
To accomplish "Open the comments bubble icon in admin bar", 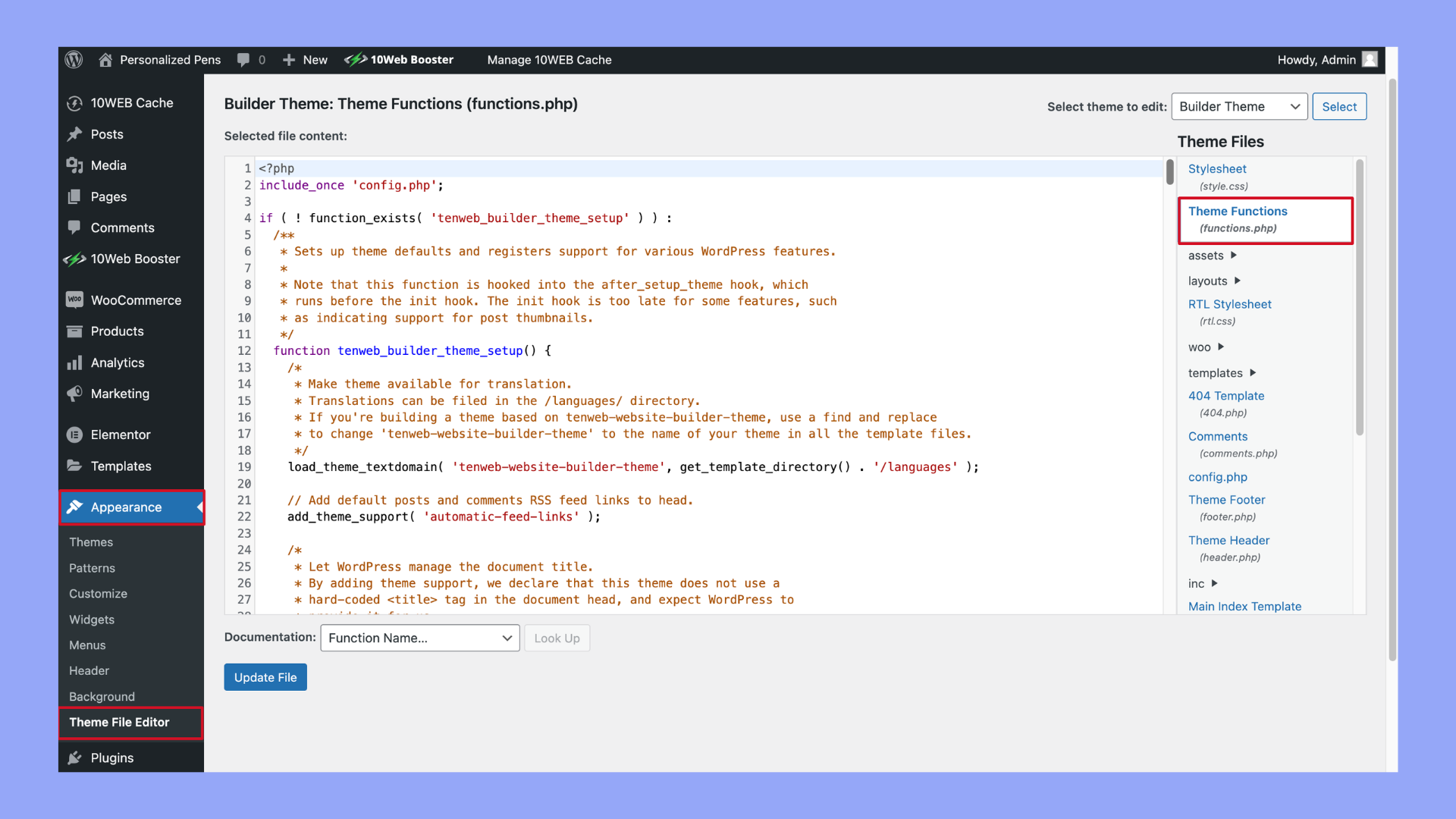I will (x=243, y=60).
